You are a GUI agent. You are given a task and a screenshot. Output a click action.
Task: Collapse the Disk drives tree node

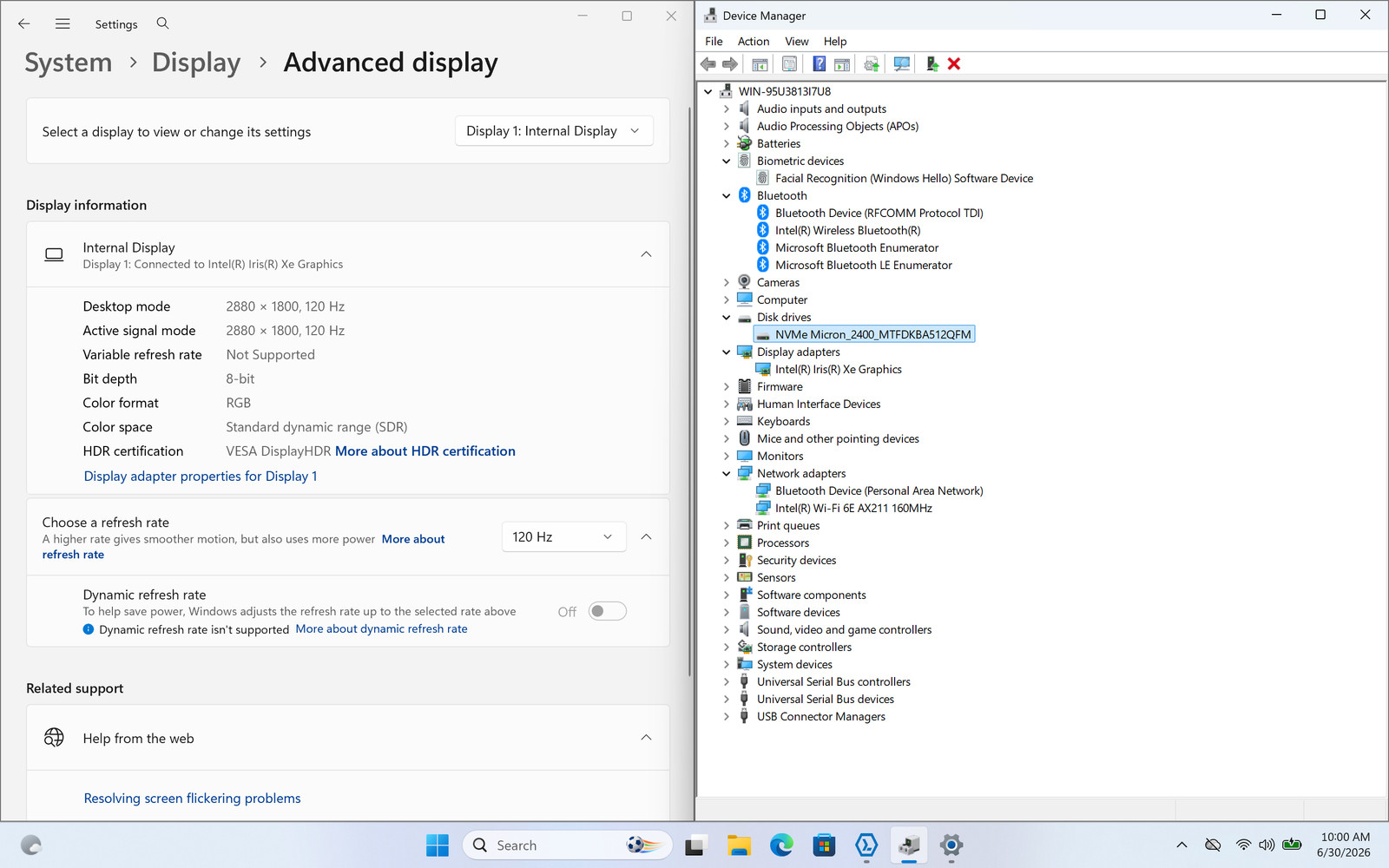[727, 318]
